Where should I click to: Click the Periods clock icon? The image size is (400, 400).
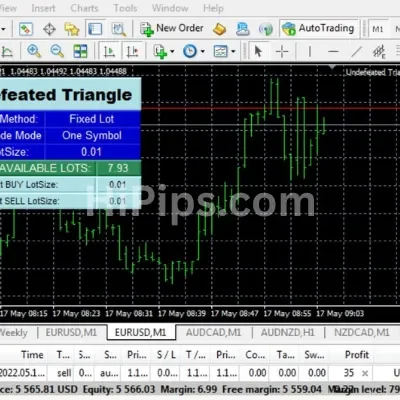[190, 51]
